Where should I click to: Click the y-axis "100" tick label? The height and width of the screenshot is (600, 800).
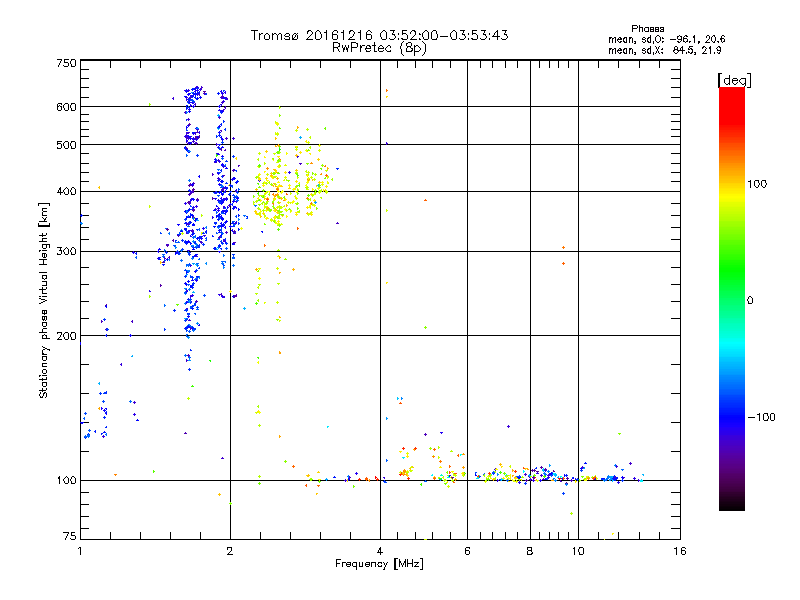pyautogui.click(x=66, y=481)
